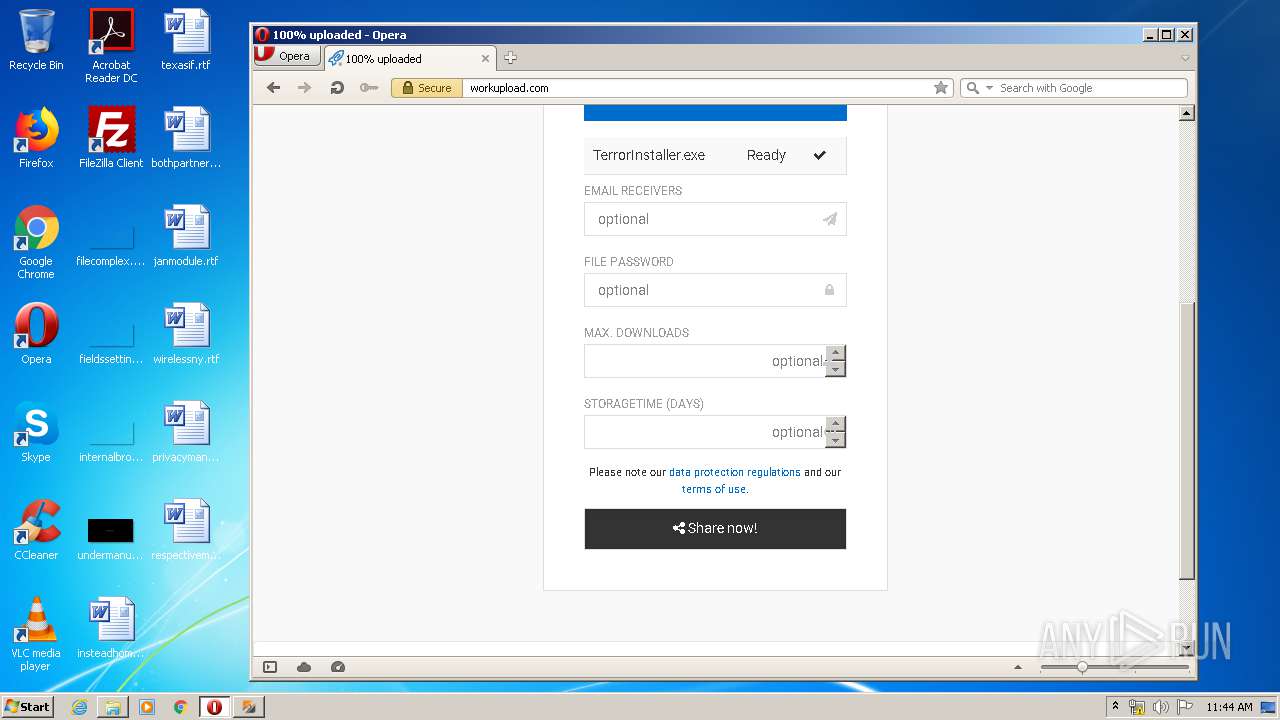The image size is (1280, 720).
Task: Open the password manager key icon
Action: coord(369,88)
